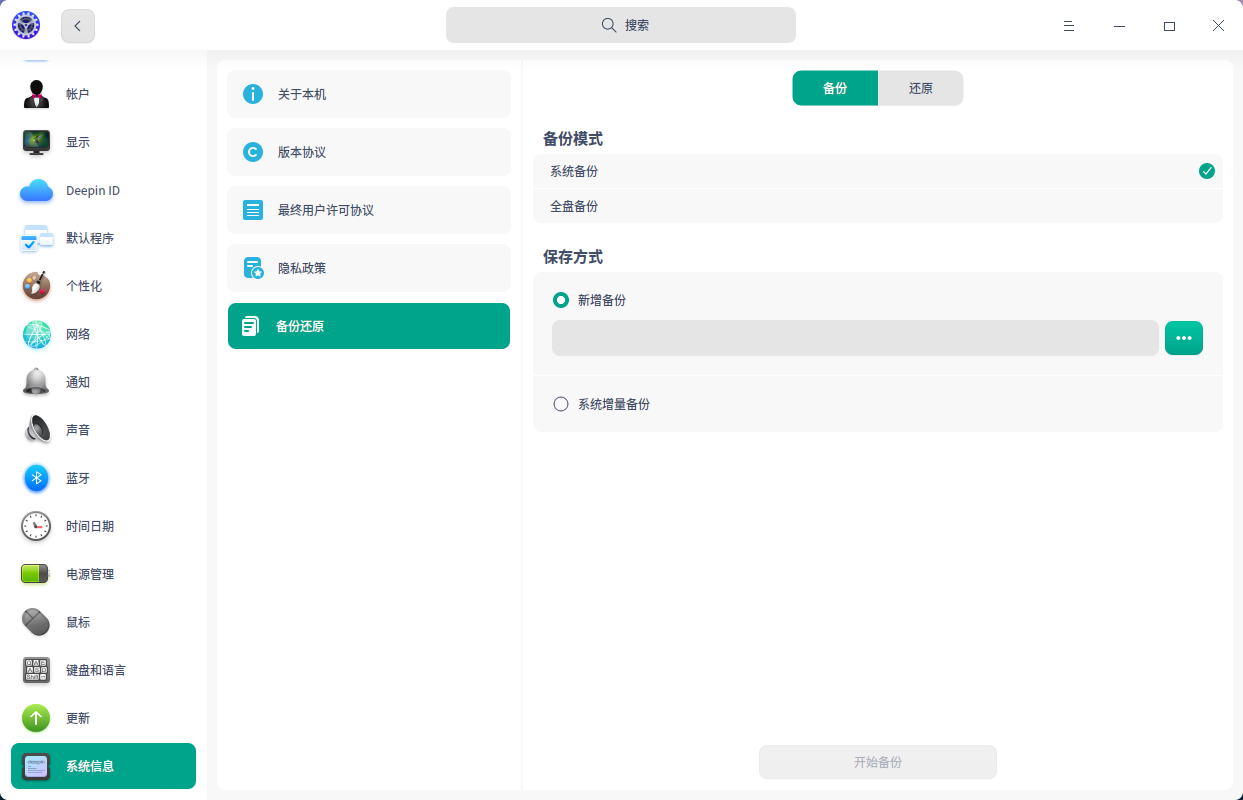Open the 关于本机 menu entry

click(x=369, y=94)
